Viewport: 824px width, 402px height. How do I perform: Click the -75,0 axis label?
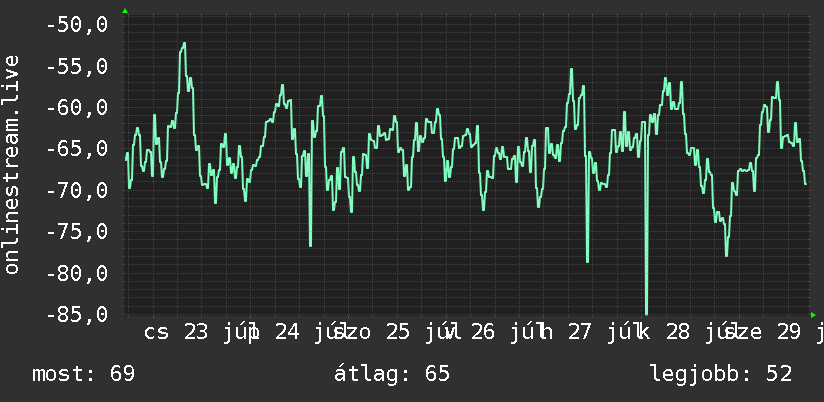[x=77, y=232]
